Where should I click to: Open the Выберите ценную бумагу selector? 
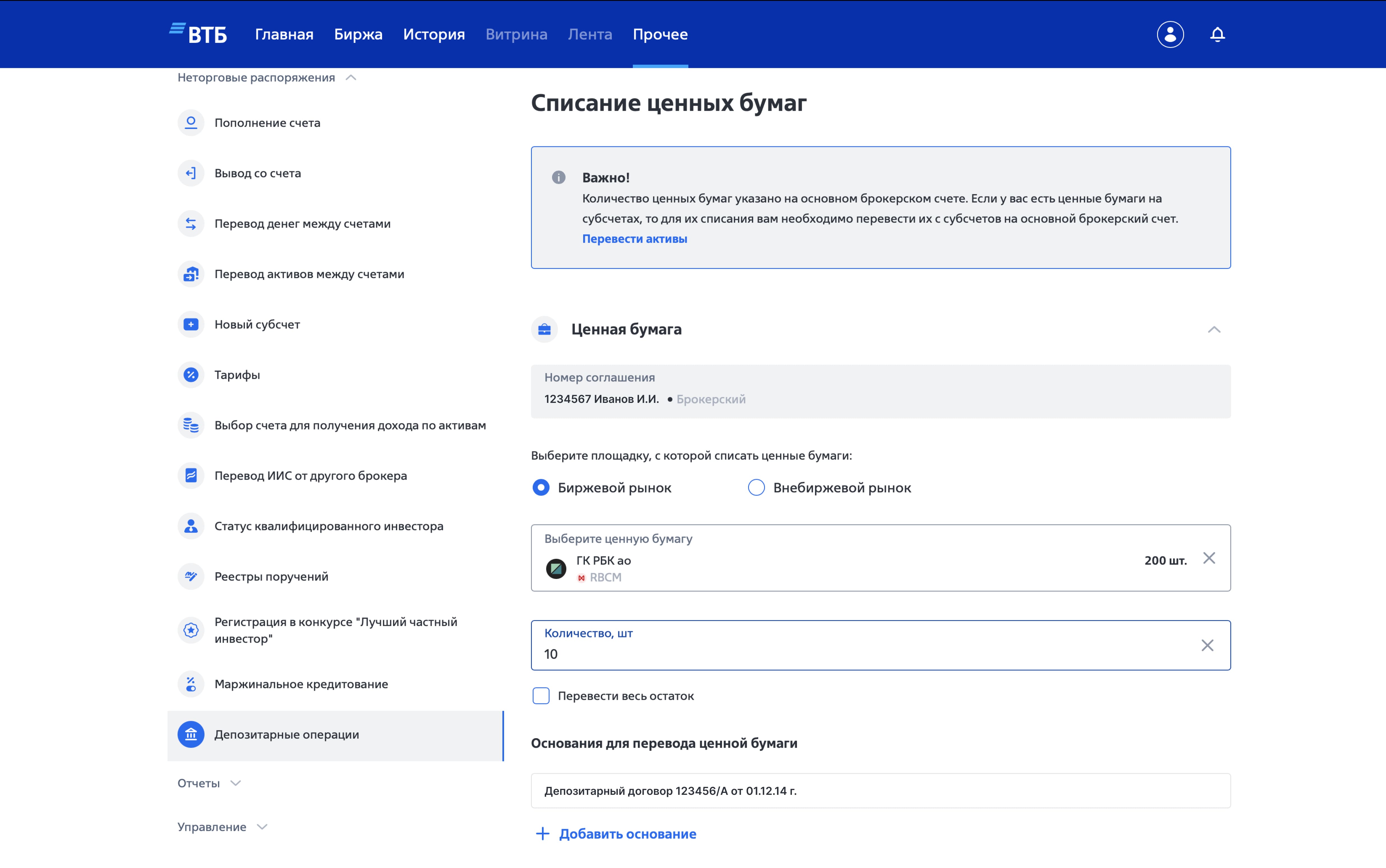pos(880,558)
